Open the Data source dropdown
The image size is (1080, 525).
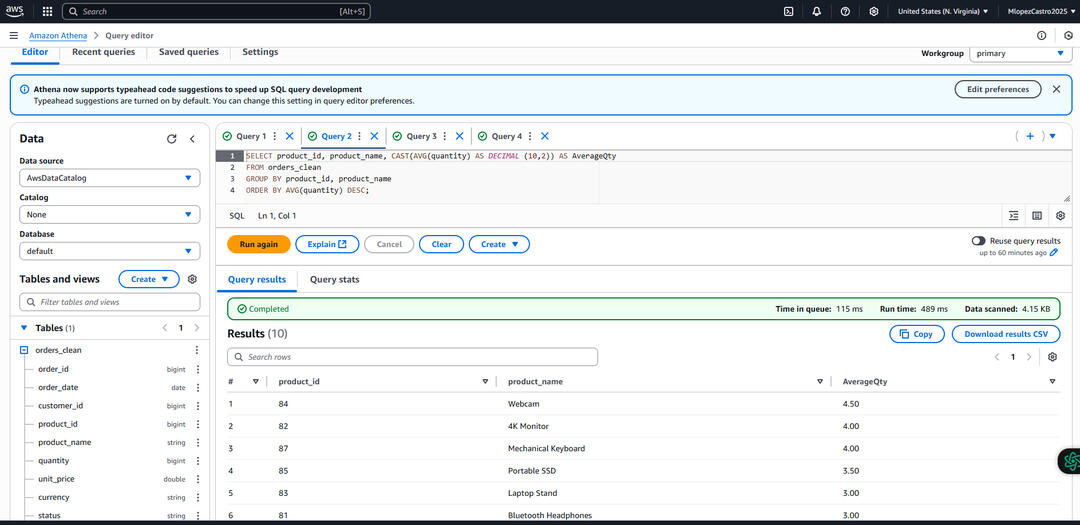point(109,178)
